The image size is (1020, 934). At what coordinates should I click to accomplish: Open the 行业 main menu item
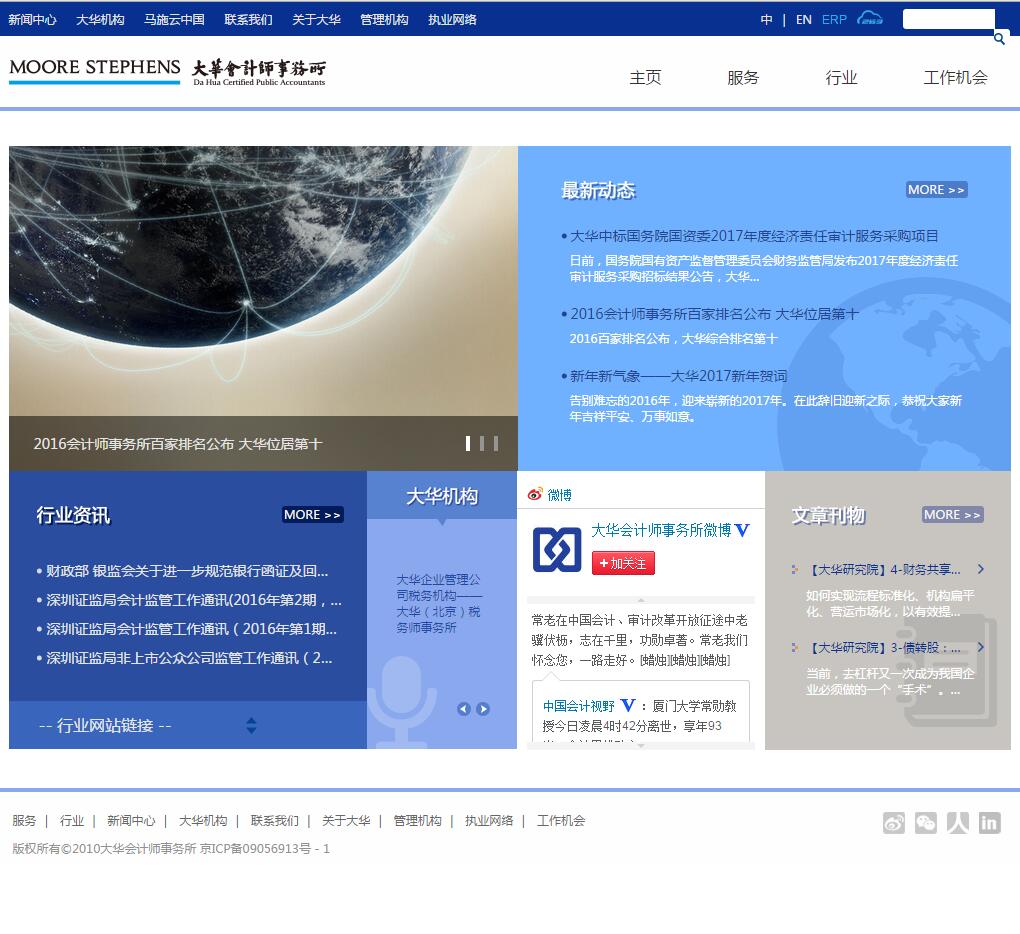click(x=841, y=77)
